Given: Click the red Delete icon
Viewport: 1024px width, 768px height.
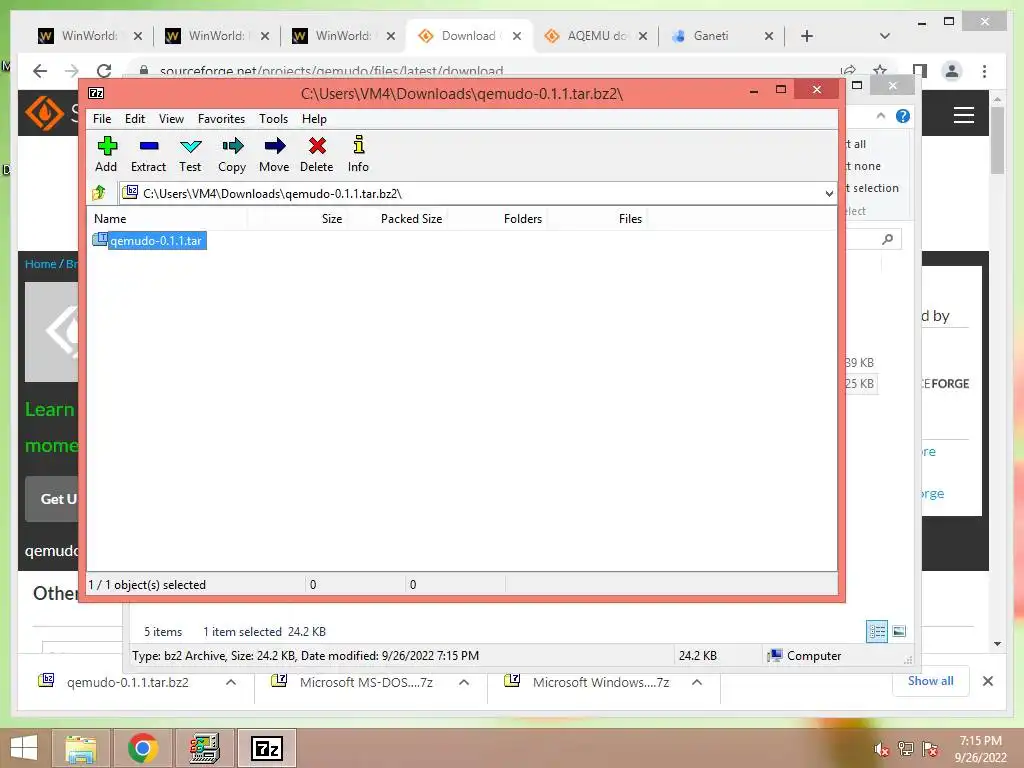Looking at the screenshot, I should coord(317,154).
